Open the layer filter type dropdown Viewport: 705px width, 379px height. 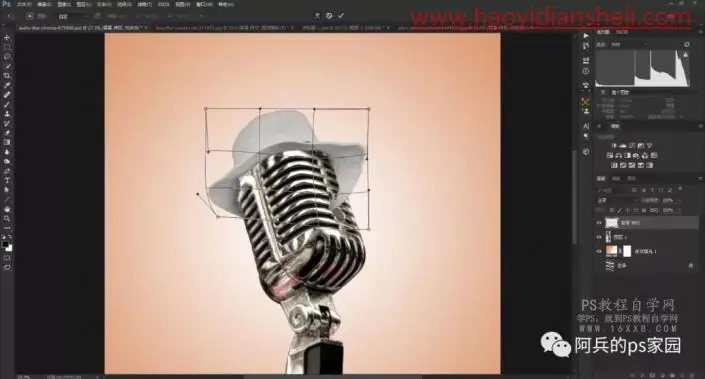pos(611,190)
